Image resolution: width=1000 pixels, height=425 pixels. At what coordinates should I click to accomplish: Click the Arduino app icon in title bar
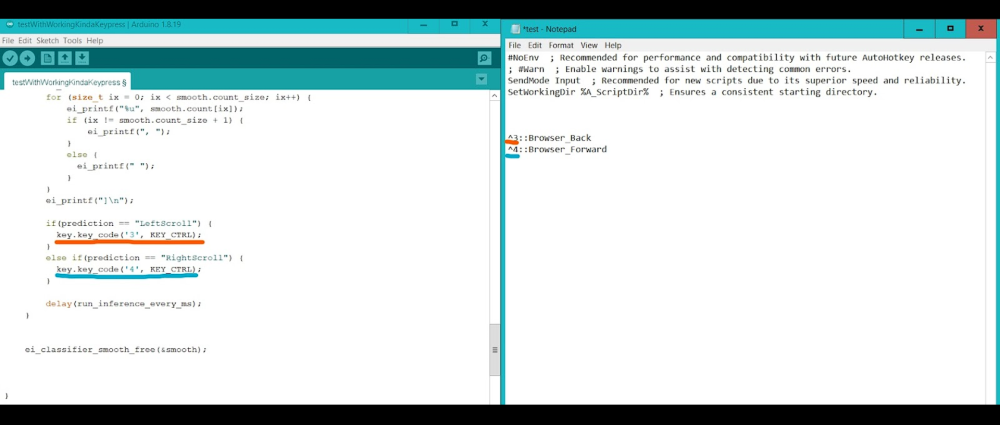(9, 24)
